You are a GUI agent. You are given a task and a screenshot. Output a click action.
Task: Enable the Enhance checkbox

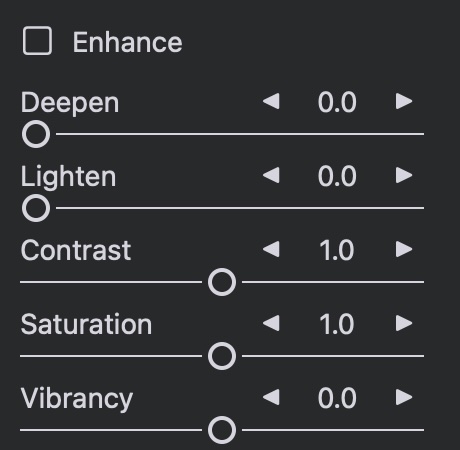pyautogui.click(x=37, y=41)
